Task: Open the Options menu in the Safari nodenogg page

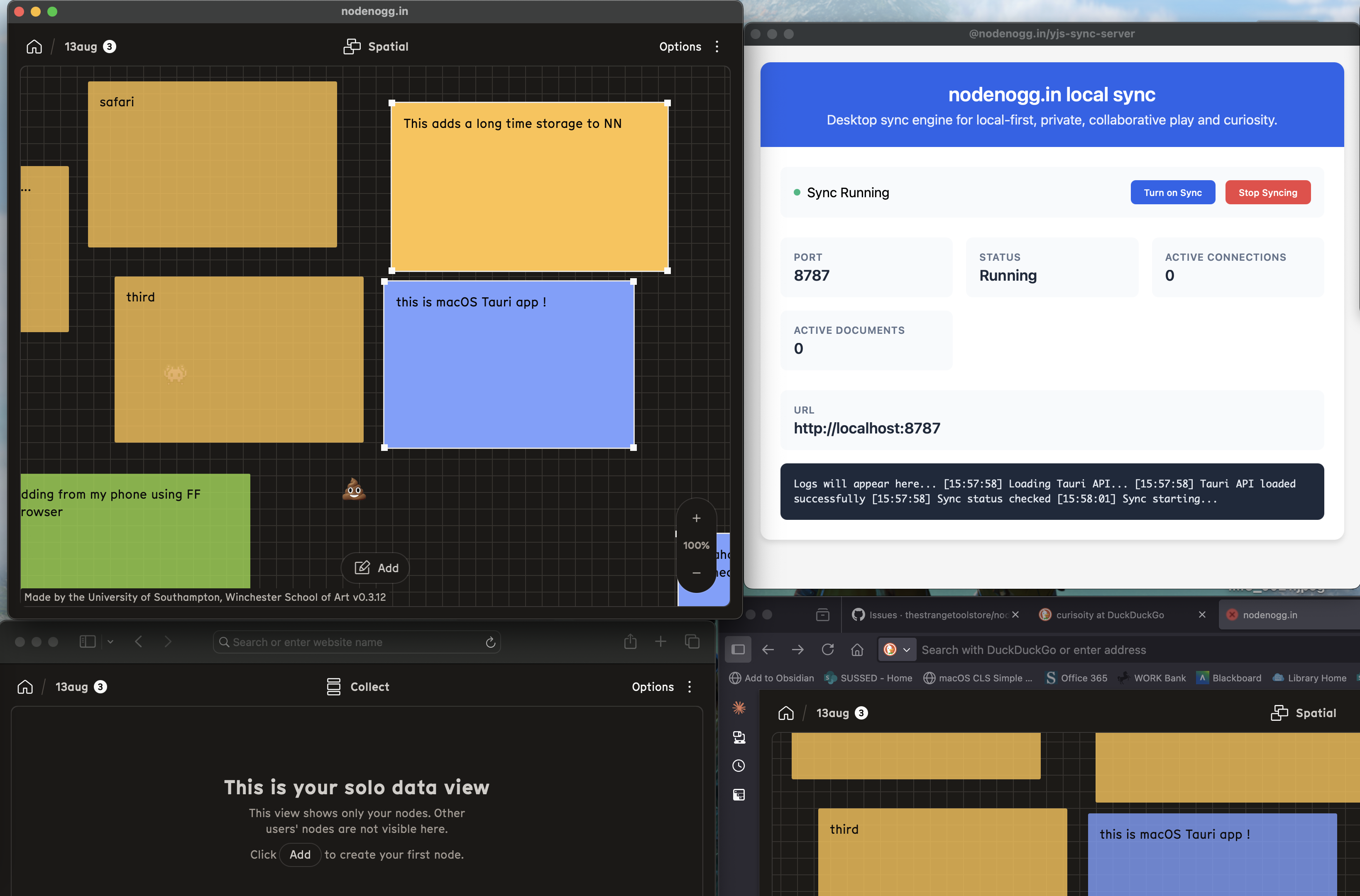Action: click(653, 686)
